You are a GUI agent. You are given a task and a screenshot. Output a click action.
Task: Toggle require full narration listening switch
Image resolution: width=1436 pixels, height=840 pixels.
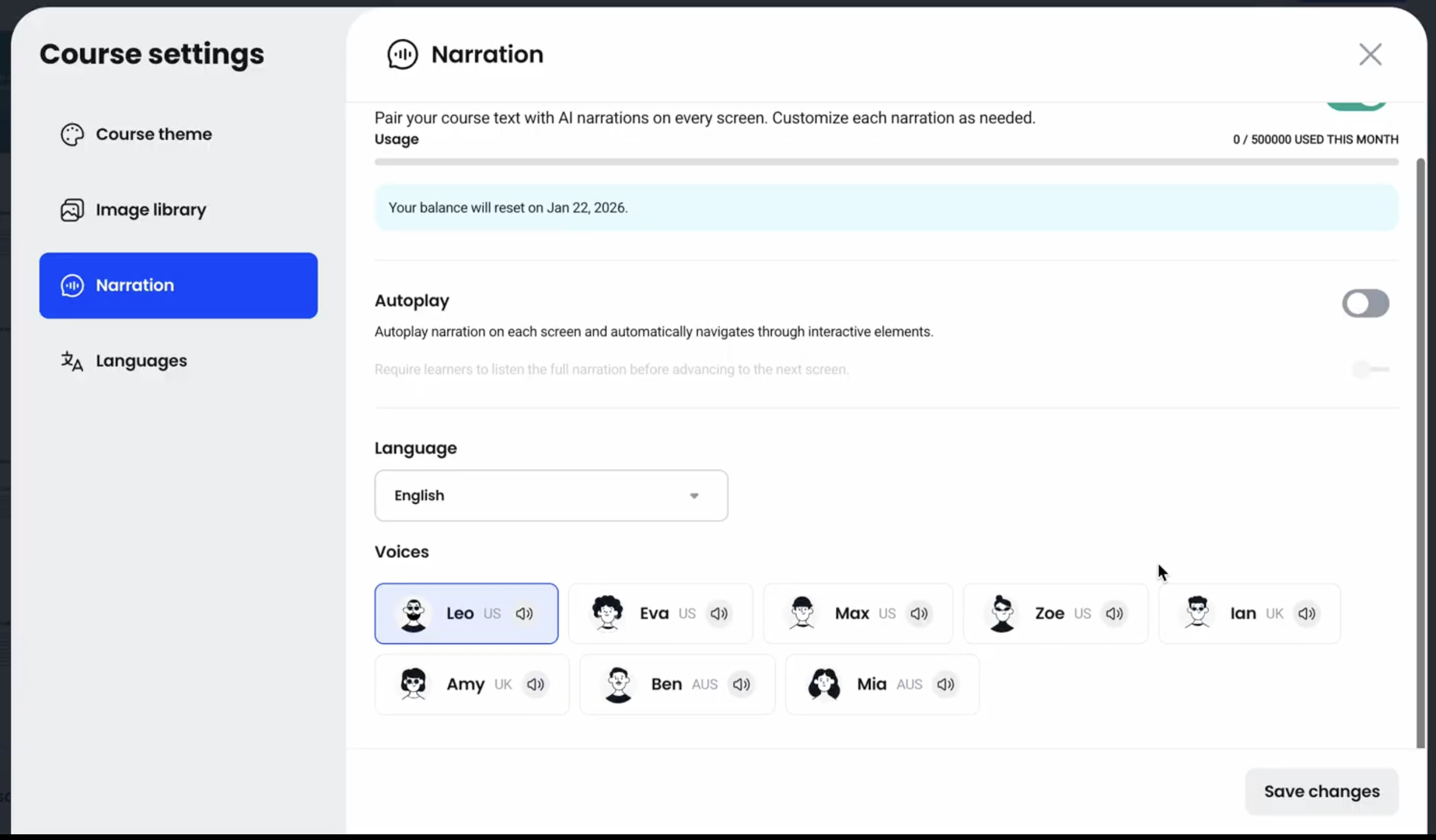point(1370,369)
